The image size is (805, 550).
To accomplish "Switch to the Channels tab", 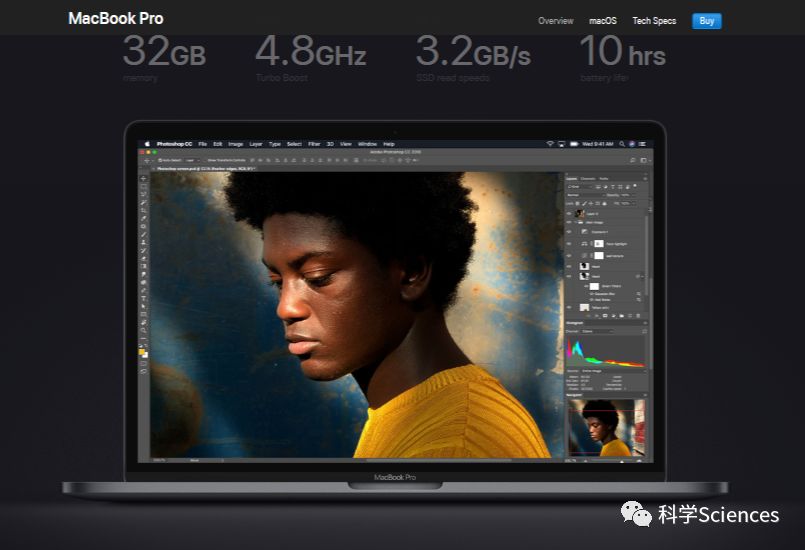I will [x=588, y=179].
